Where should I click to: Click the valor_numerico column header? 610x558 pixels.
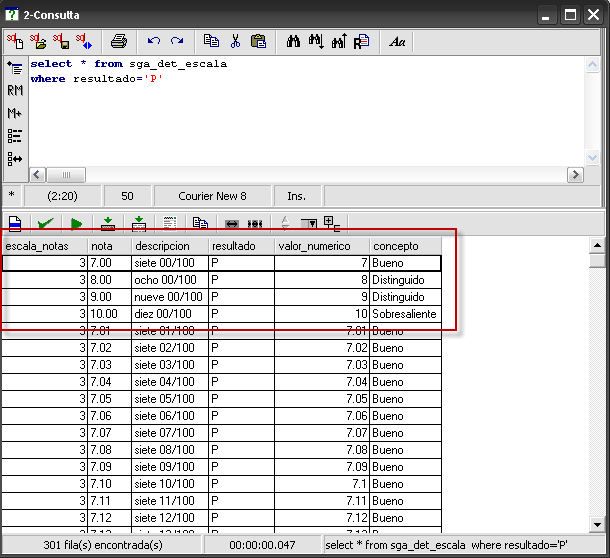(x=322, y=246)
